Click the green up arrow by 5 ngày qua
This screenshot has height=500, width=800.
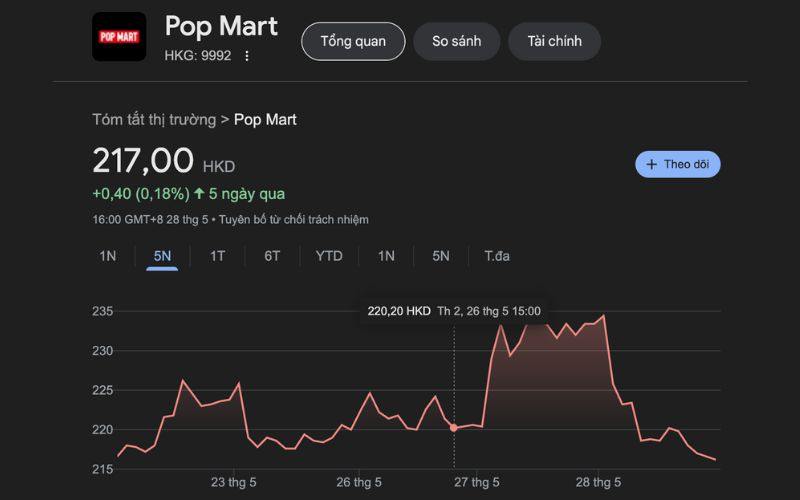point(199,194)
